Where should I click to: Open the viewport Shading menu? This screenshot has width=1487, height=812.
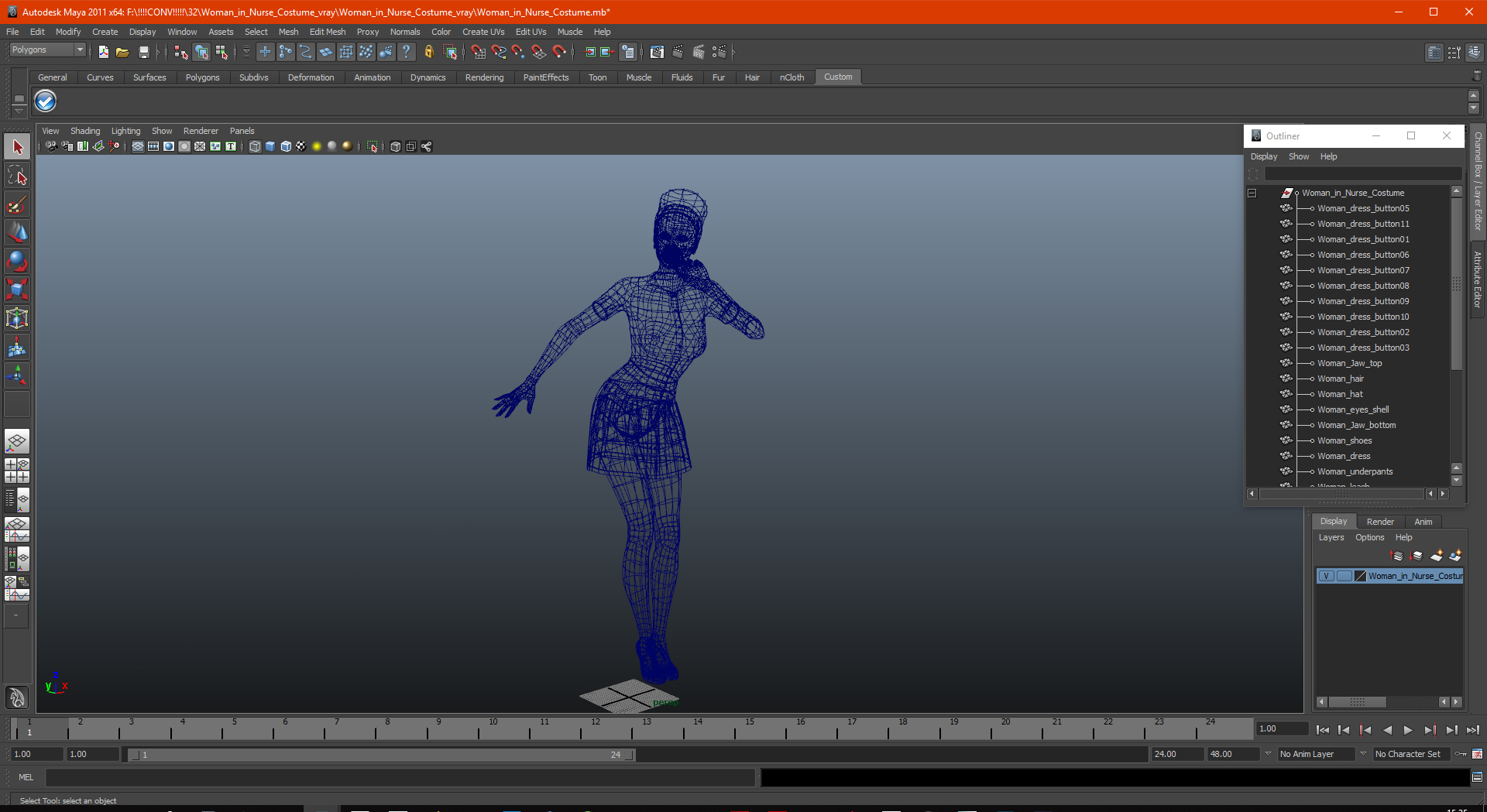tap(85, 131)
